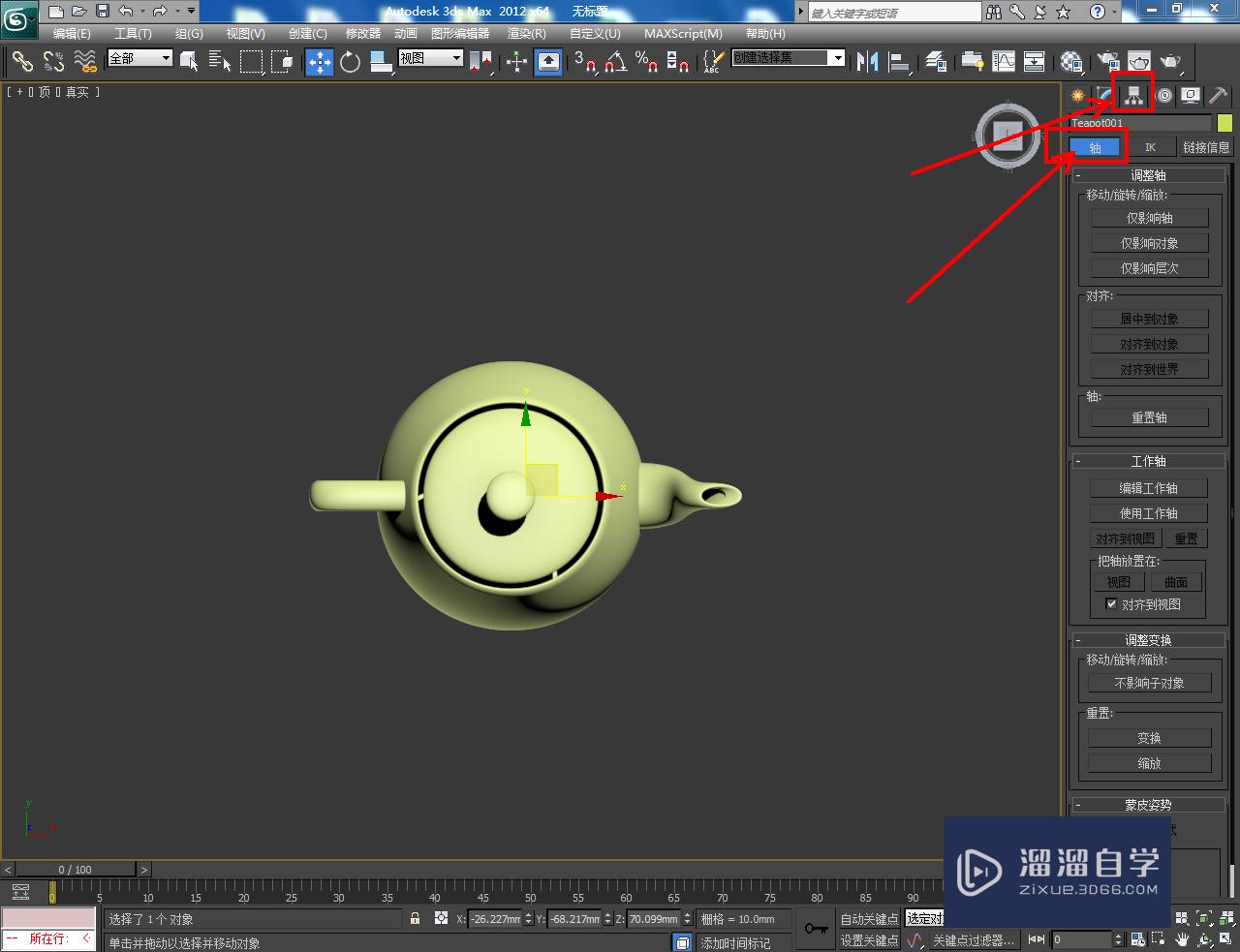Toggle the Keyboard Shortcut Override button
This screenshot has width=1240, height=952.
548,62
